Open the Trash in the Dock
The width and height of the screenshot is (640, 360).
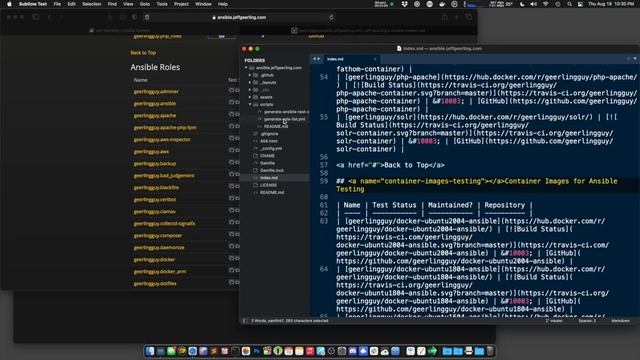(490, 351)
